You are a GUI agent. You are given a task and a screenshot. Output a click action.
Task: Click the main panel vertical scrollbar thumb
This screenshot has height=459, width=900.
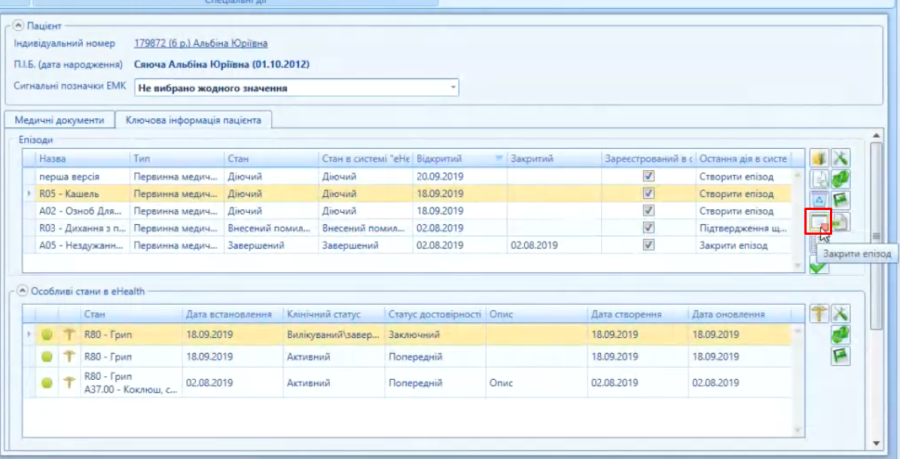click(876, 236)
